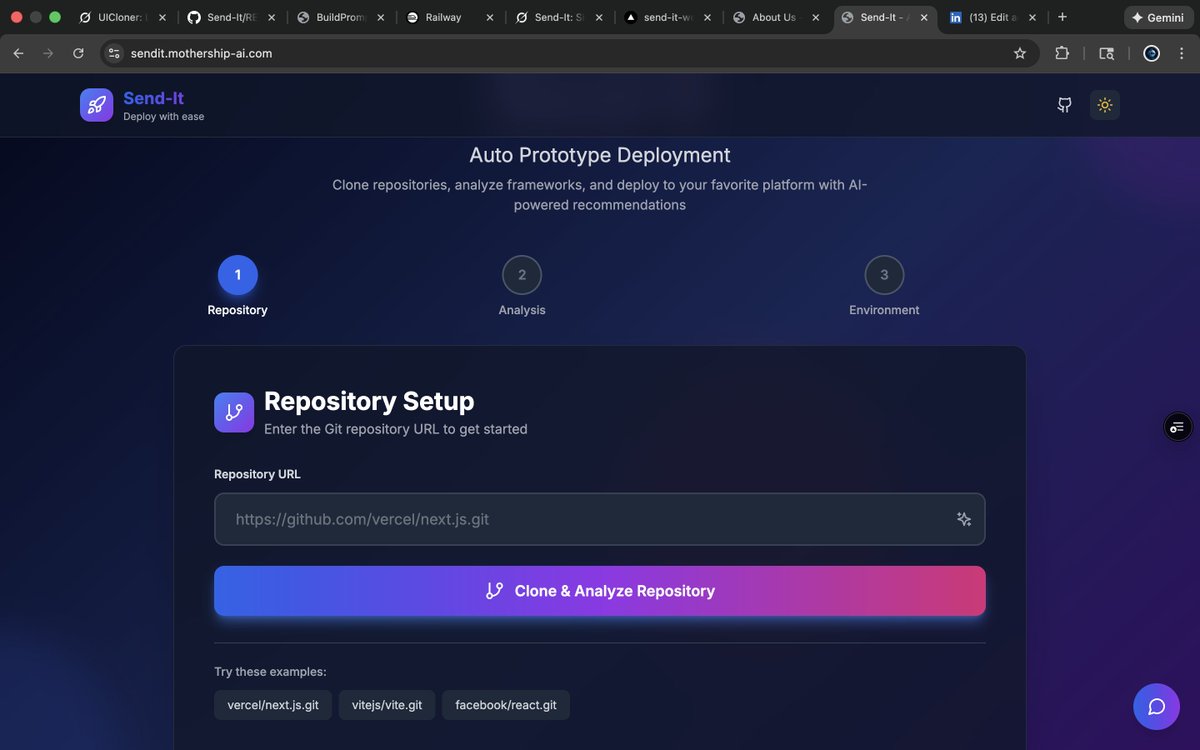Close the BuildProm tab
Viewport: 1200px width, 750px height.
click(x=380, y=17)
